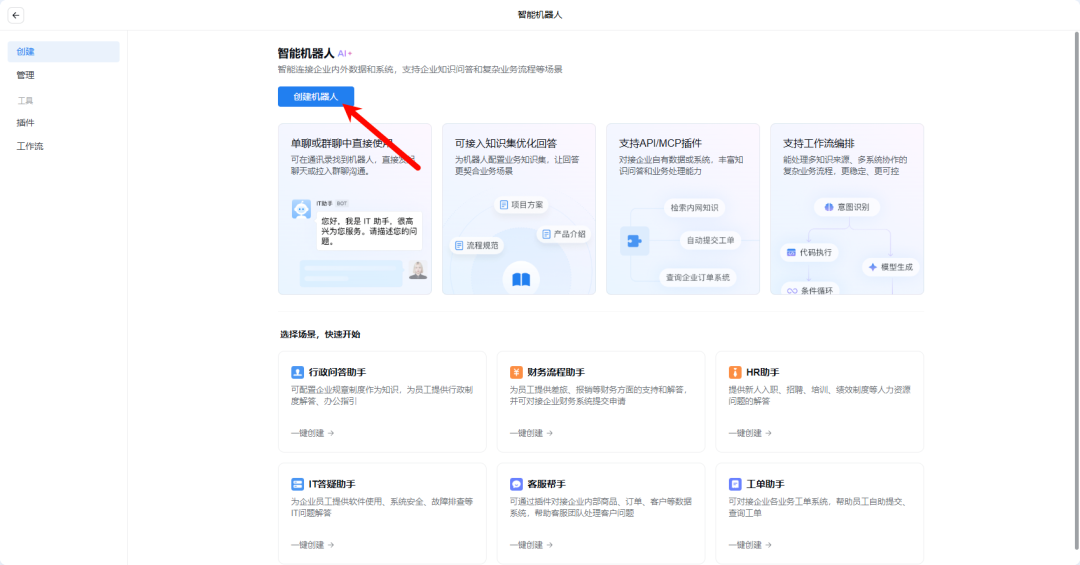Go back using the top-left arrow button
Viewport: 1080px width, 565px height.
[16, 15]
